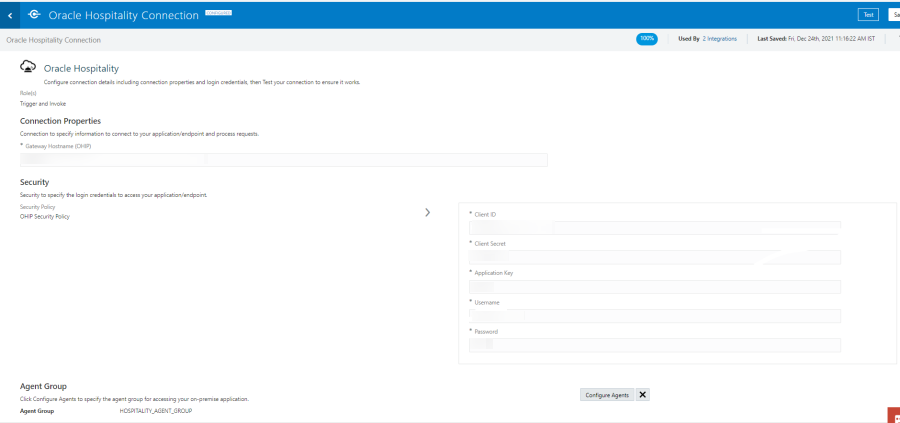Click the Oracle Hospitality cloud icon
The height and width of the screenshot is (423, 900).
(28, 67)
